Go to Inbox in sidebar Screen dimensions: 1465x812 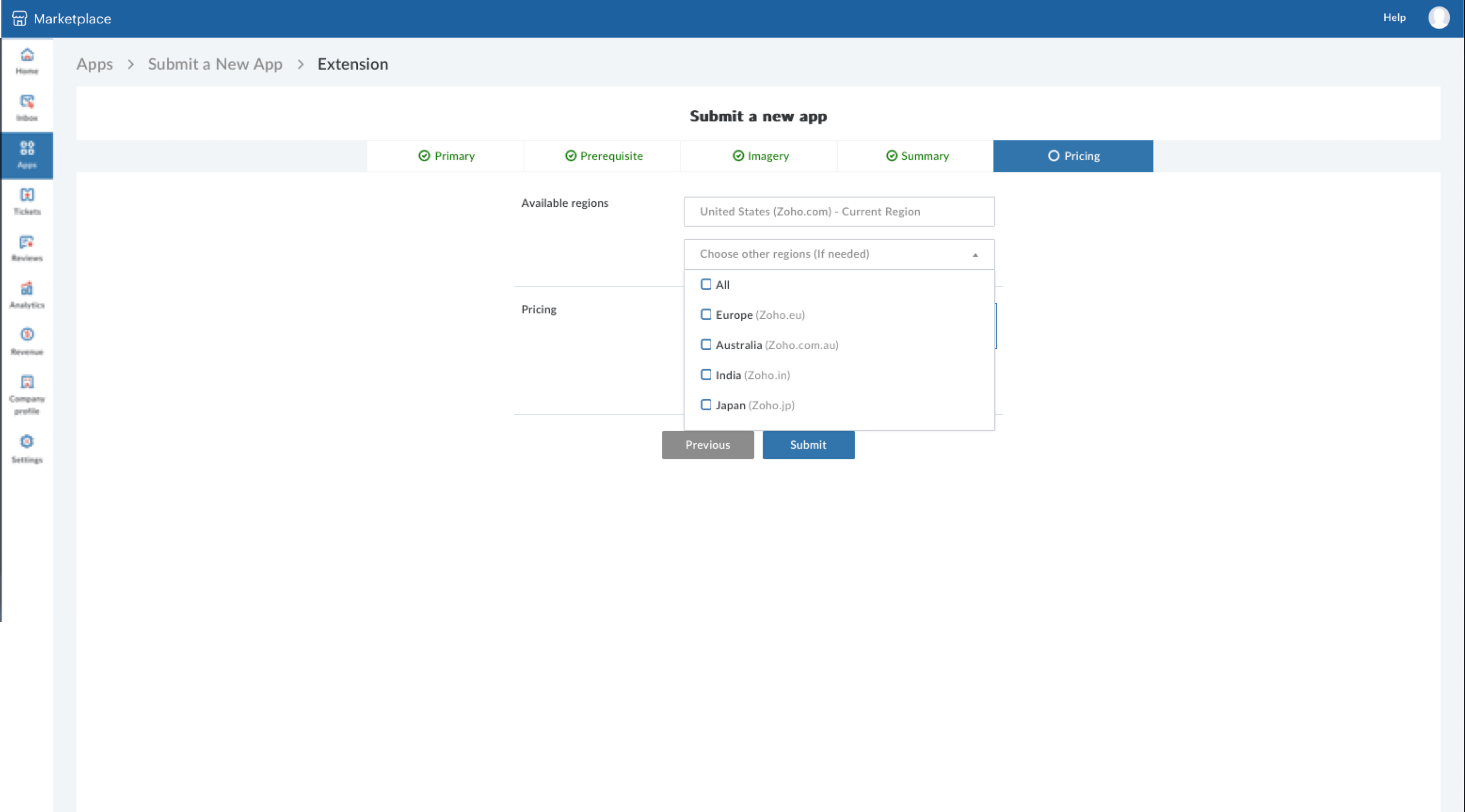pyautogui.click(x=27, y=107)
